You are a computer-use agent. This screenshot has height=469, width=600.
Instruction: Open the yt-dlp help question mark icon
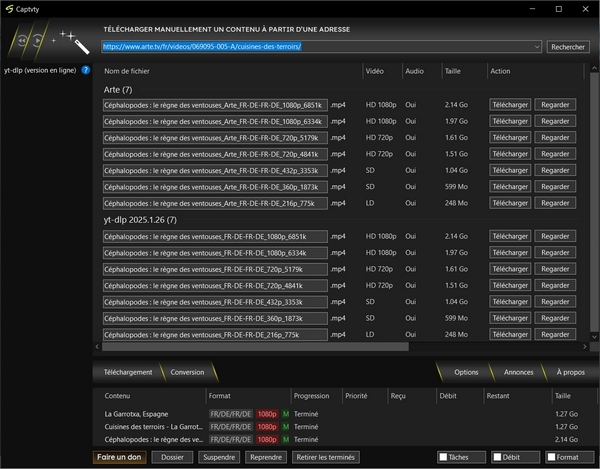86,70
